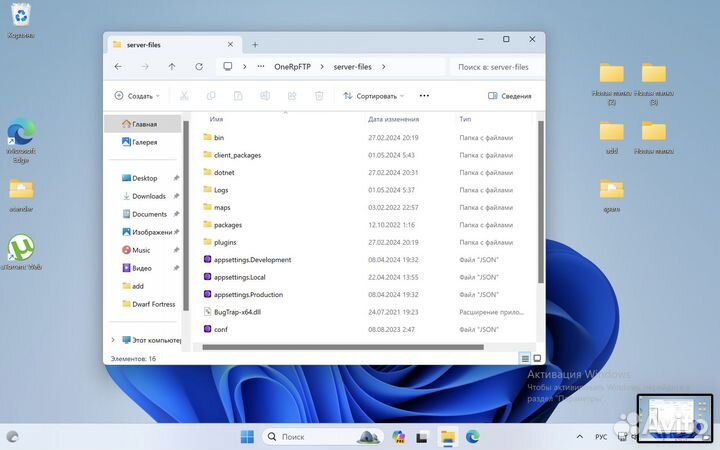Select the server-files tab
Screen dimensions: 720x450
(170, 44)
